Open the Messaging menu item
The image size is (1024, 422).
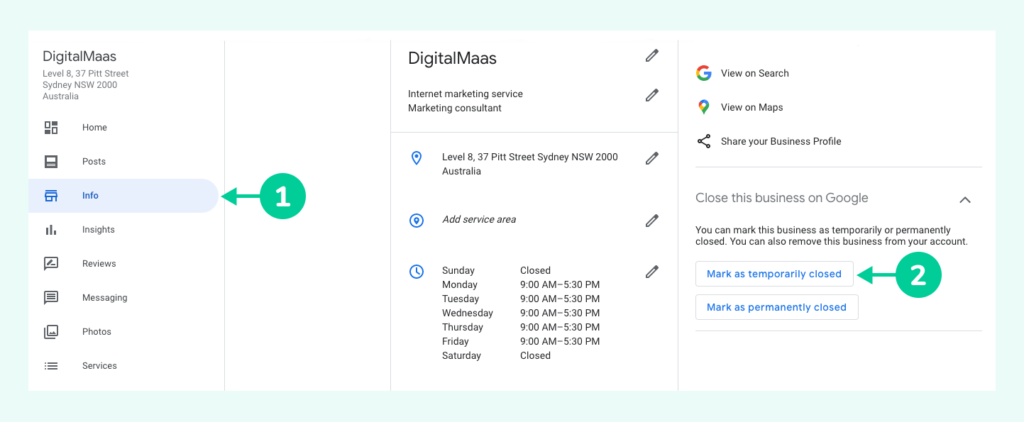tap(123, 297)
